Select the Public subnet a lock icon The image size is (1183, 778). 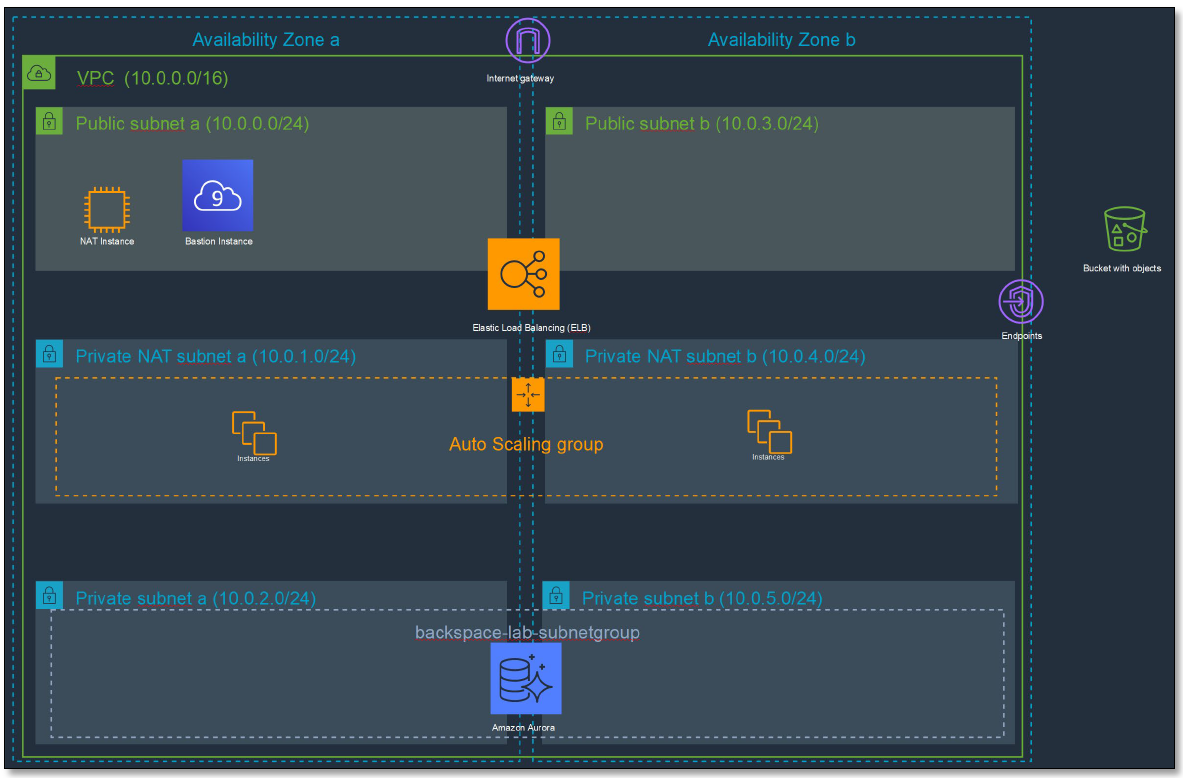point(49,121)
